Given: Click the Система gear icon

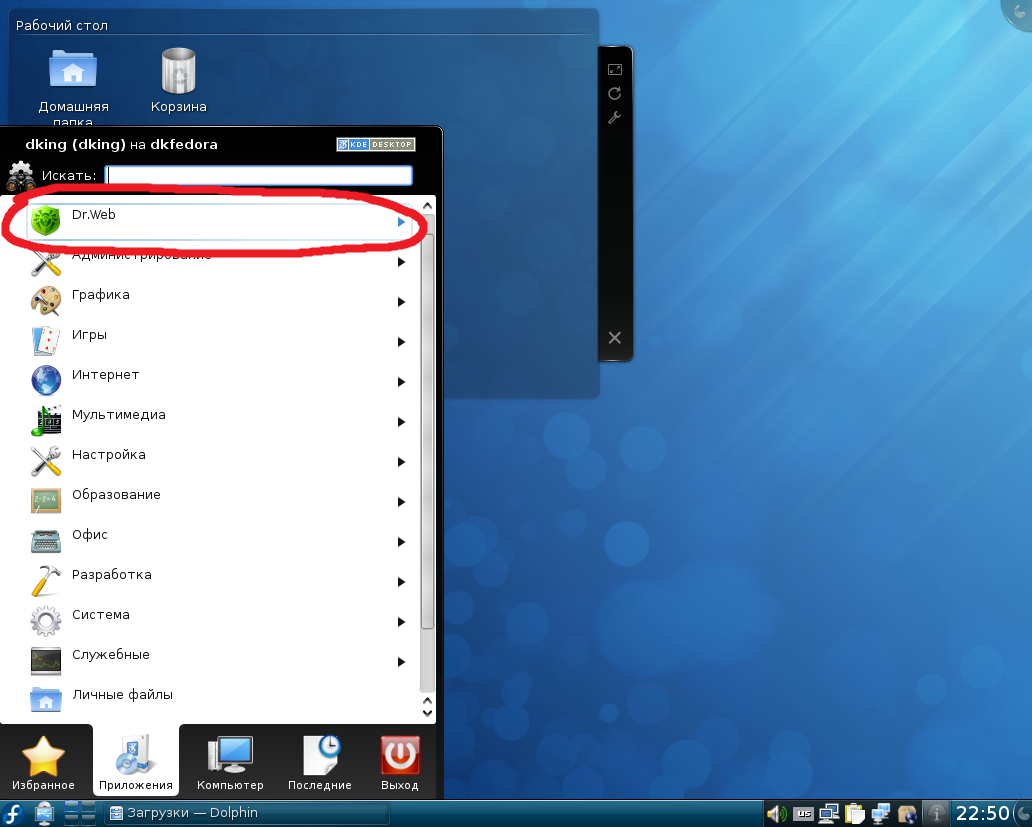Looking at the screenshot, I should coord(45,621).
